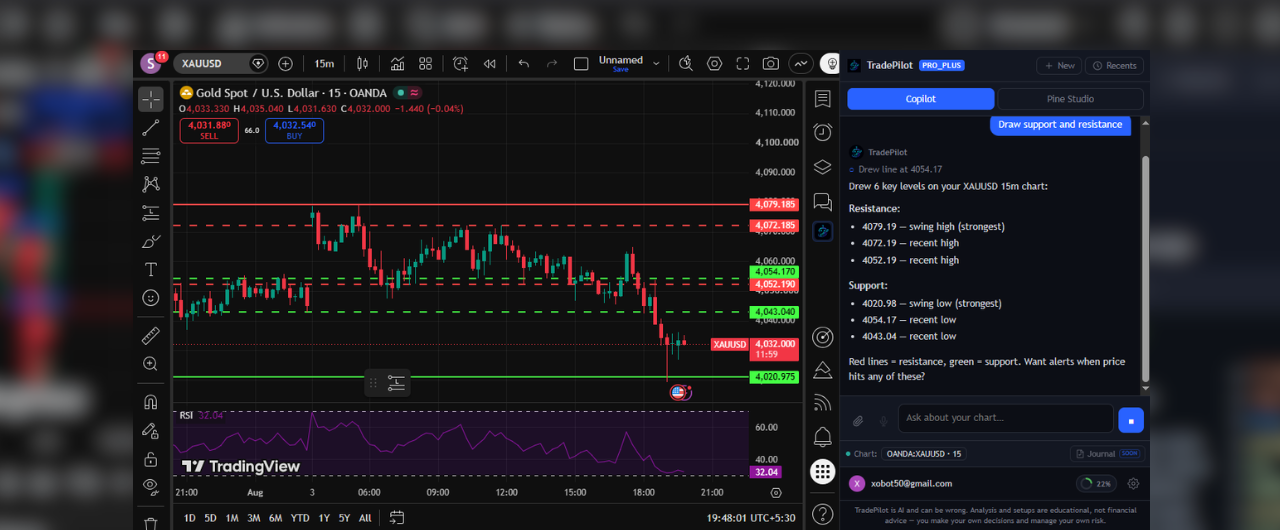Add symbol with the plus circle icon
The width and height of the screenshot is (1280, 530).
285,63
